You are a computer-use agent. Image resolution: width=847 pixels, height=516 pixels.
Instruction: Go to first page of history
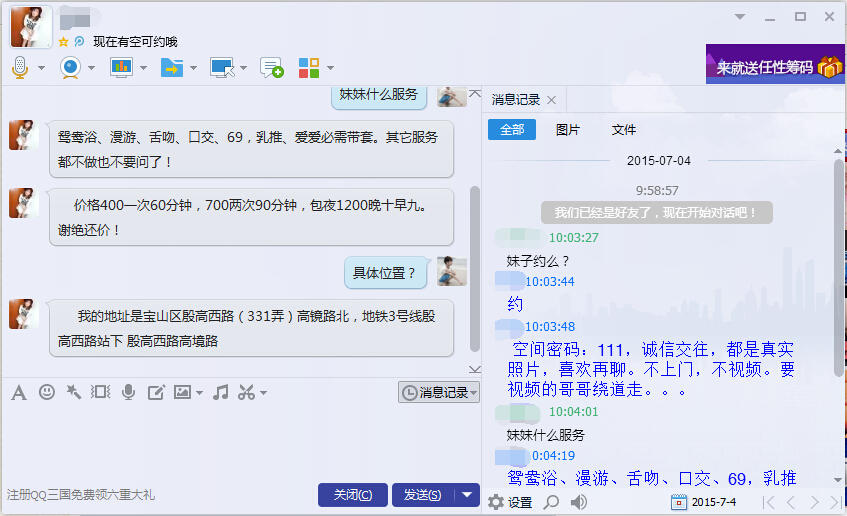768,502
